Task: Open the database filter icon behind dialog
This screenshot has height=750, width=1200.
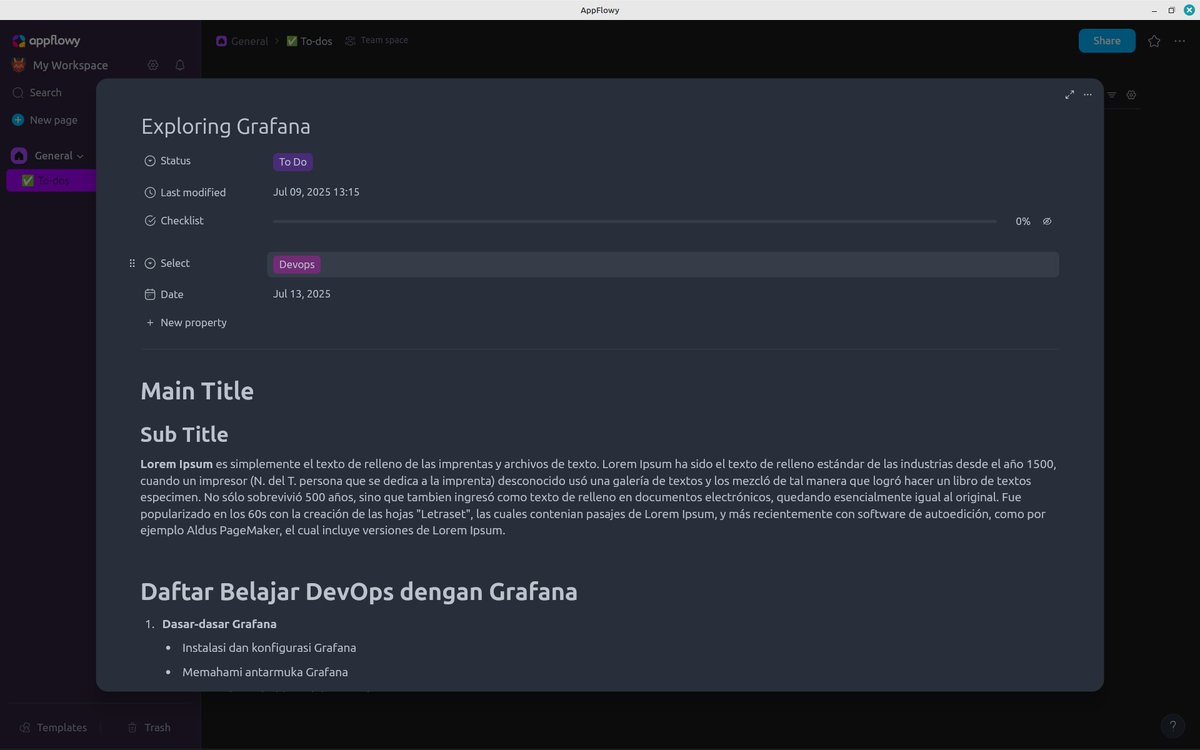Action: coord(1111,95)
